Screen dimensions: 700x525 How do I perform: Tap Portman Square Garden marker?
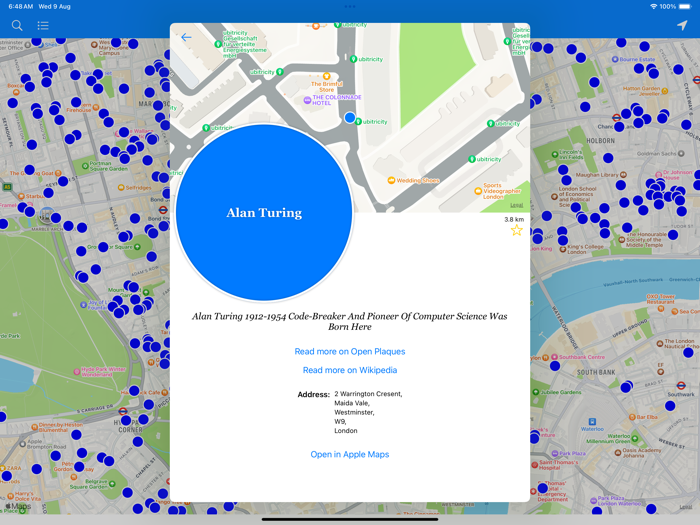pos(85,166)
